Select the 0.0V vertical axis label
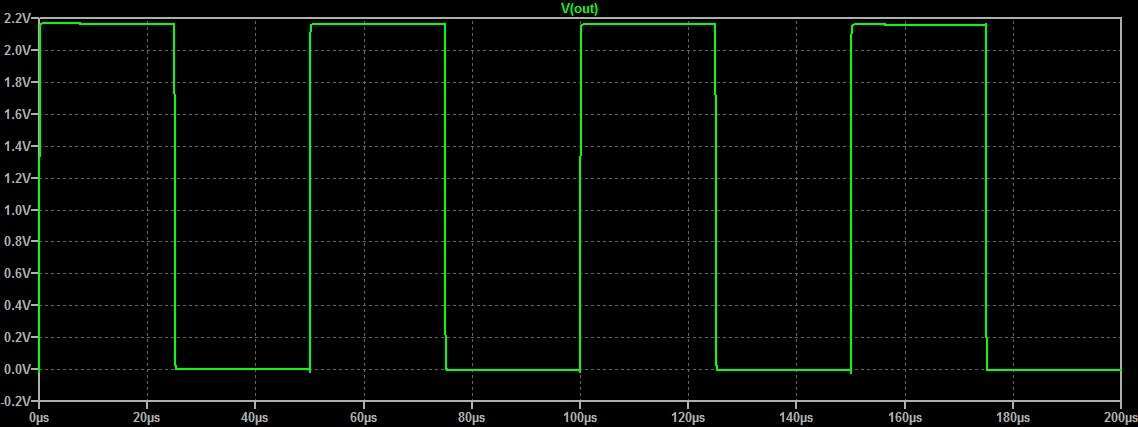1138x427 pixels. click(x=17, y=369)
